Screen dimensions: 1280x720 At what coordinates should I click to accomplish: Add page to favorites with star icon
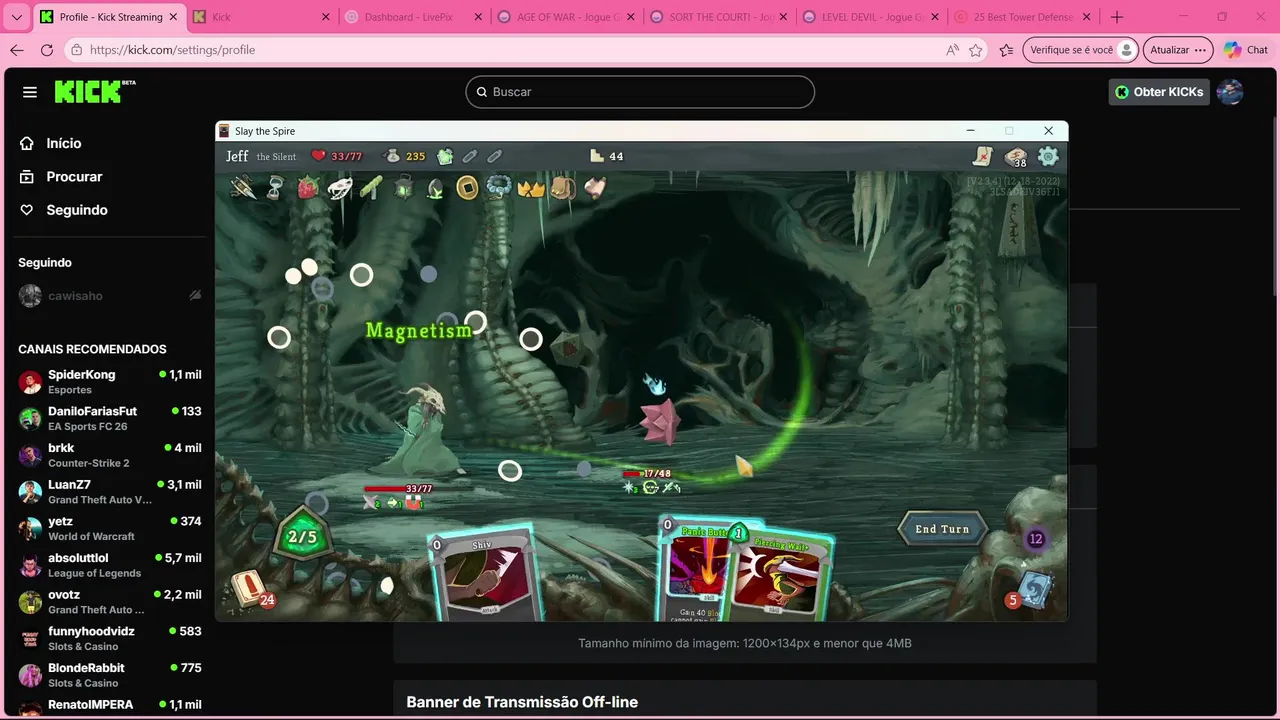click(x=976, y=50)
